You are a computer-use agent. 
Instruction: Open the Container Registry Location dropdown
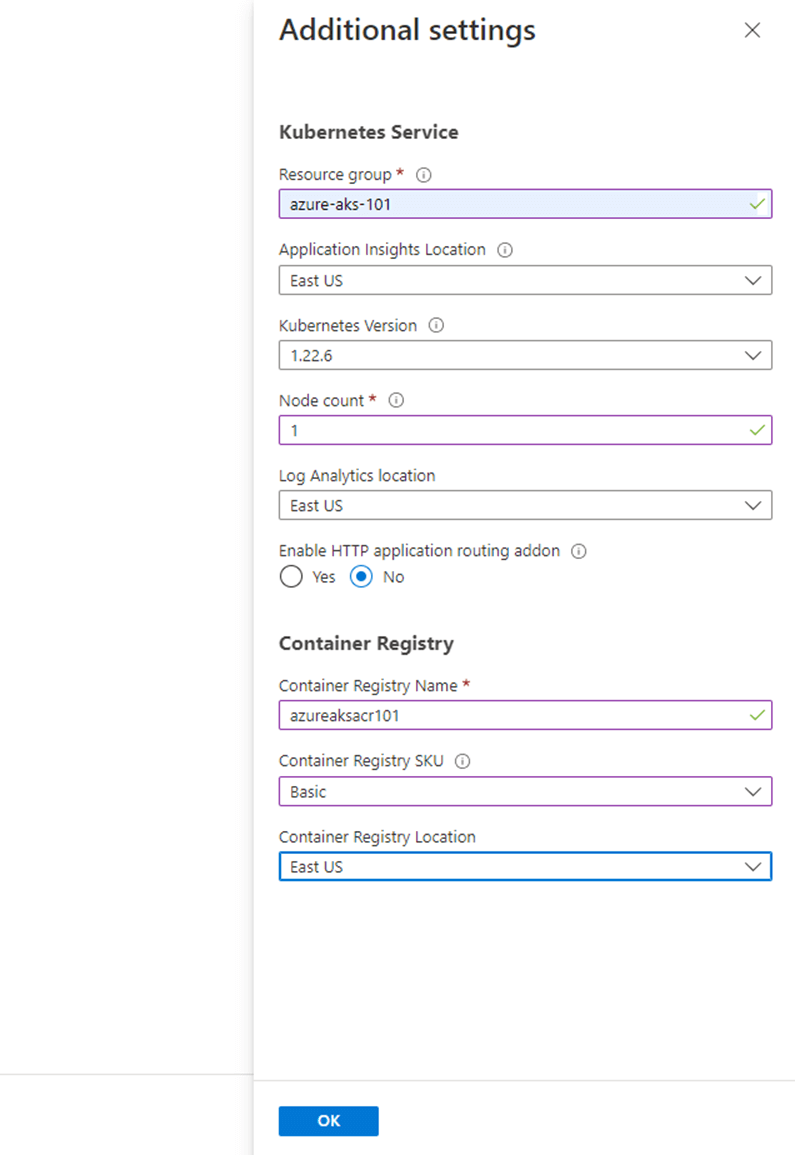coord(525,867)
